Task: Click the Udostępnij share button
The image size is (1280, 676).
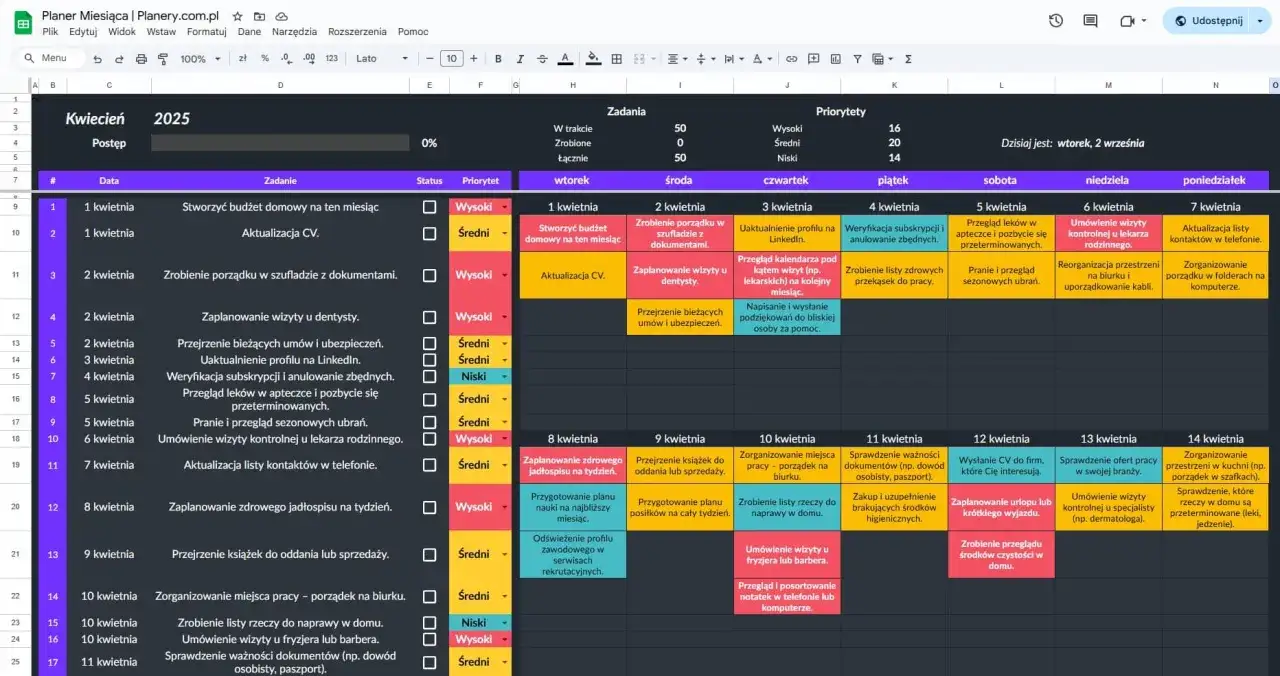Action: point(1208,21)
